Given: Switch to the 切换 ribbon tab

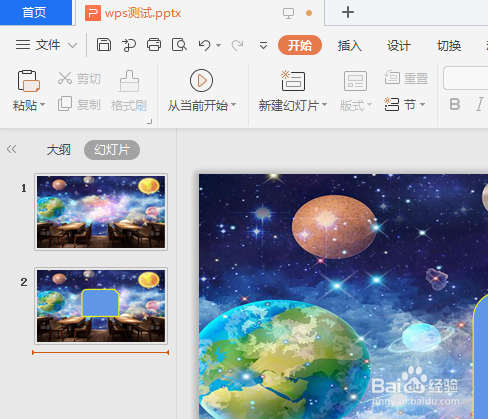Looking at the screenshot, I should pyautogui.click(x=449, y=45).
